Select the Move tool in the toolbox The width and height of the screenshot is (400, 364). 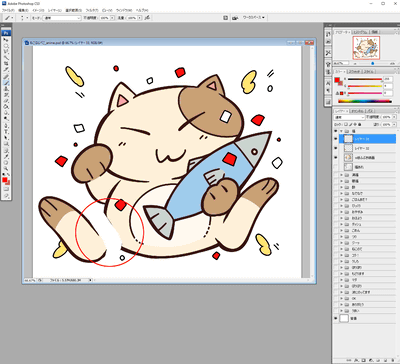[x=6, y=39]
